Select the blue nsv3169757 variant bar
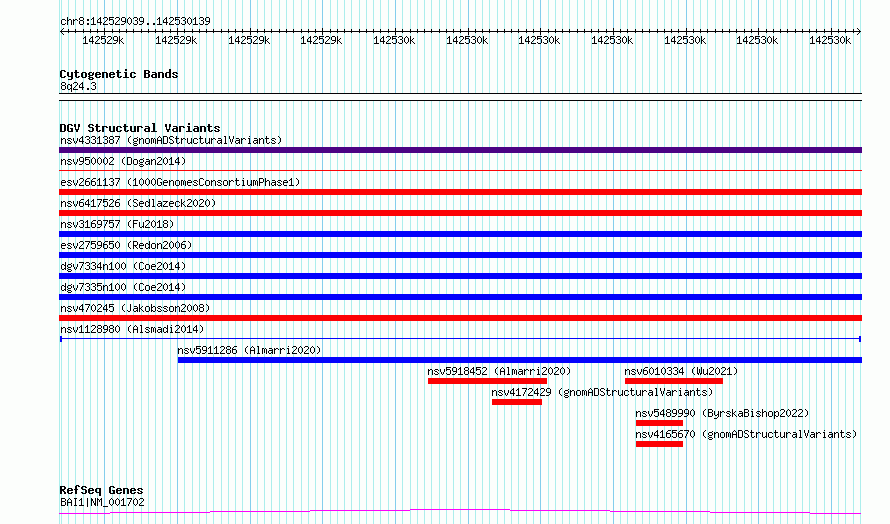Image resolution: width=890 pixels, height=524 pixels. (460, 234)
